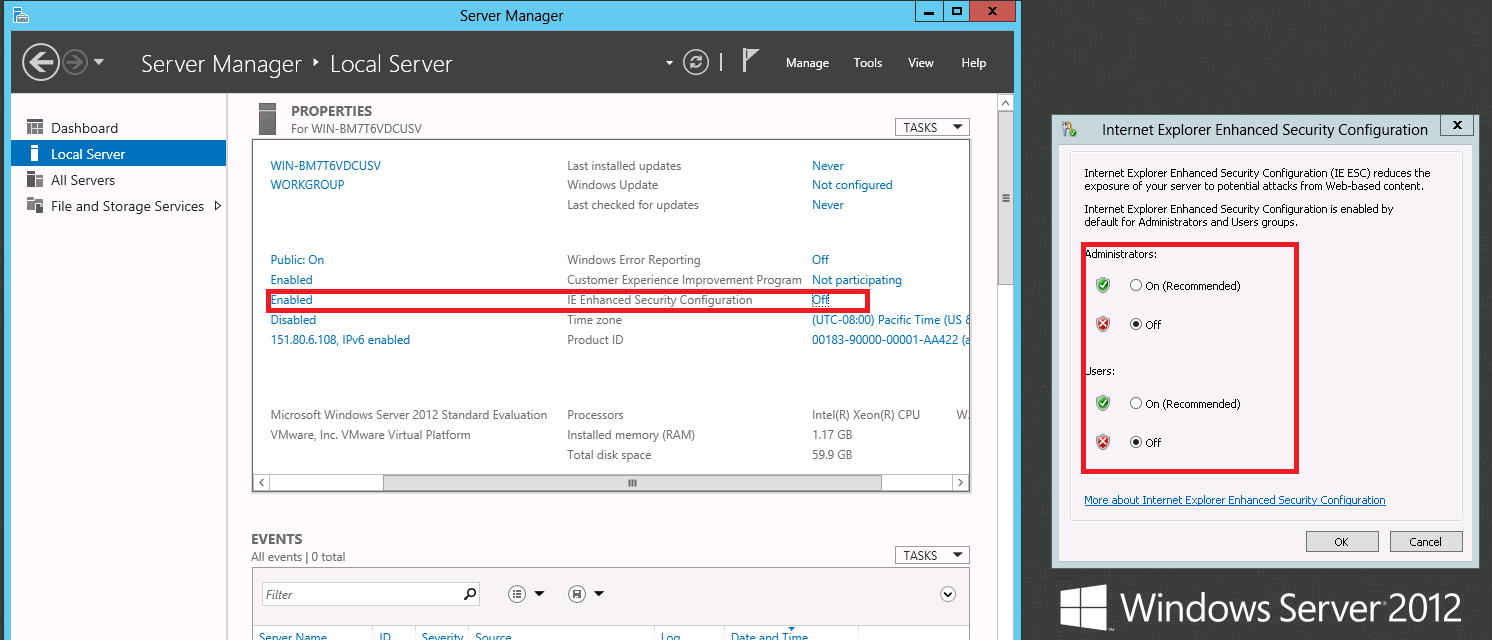Click the Local Server icon

(35, 154)
